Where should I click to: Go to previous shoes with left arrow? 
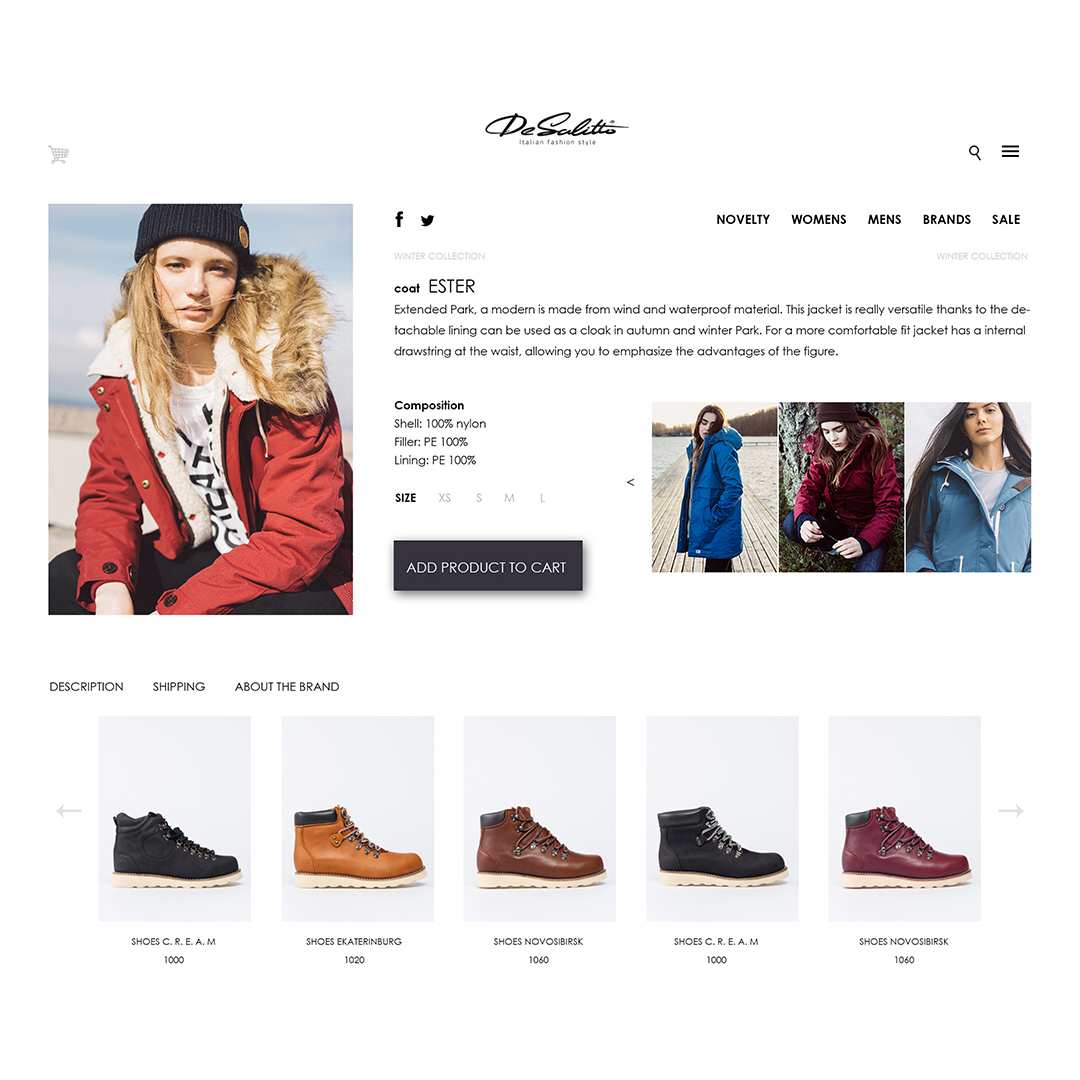tap(69, 811)
